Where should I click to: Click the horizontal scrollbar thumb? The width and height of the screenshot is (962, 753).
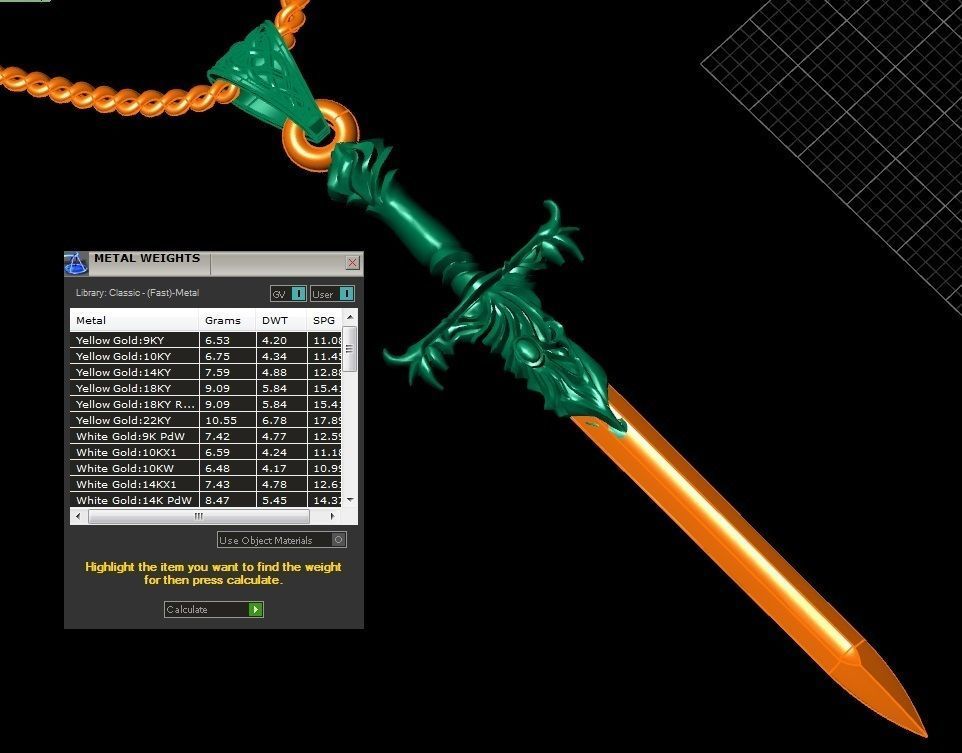click(x=199, y=516)
